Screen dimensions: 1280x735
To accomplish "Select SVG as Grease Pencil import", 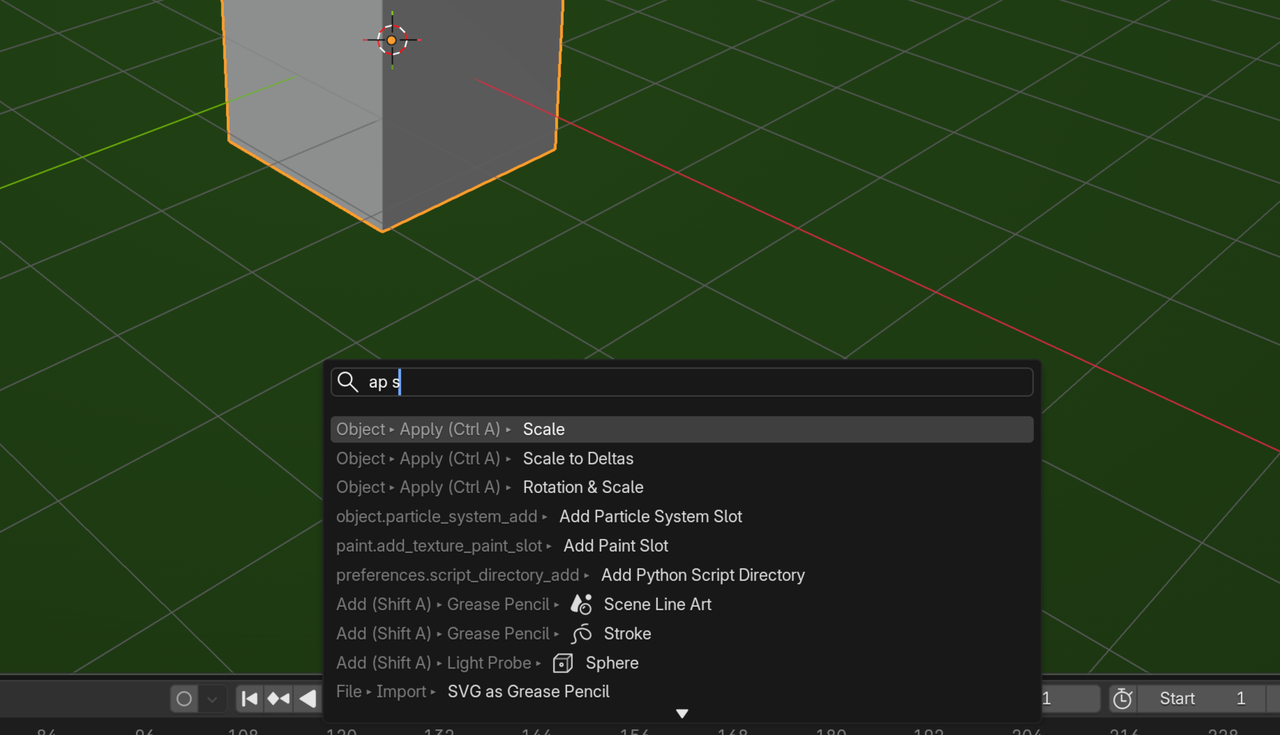I will click(x=682, y=691).
